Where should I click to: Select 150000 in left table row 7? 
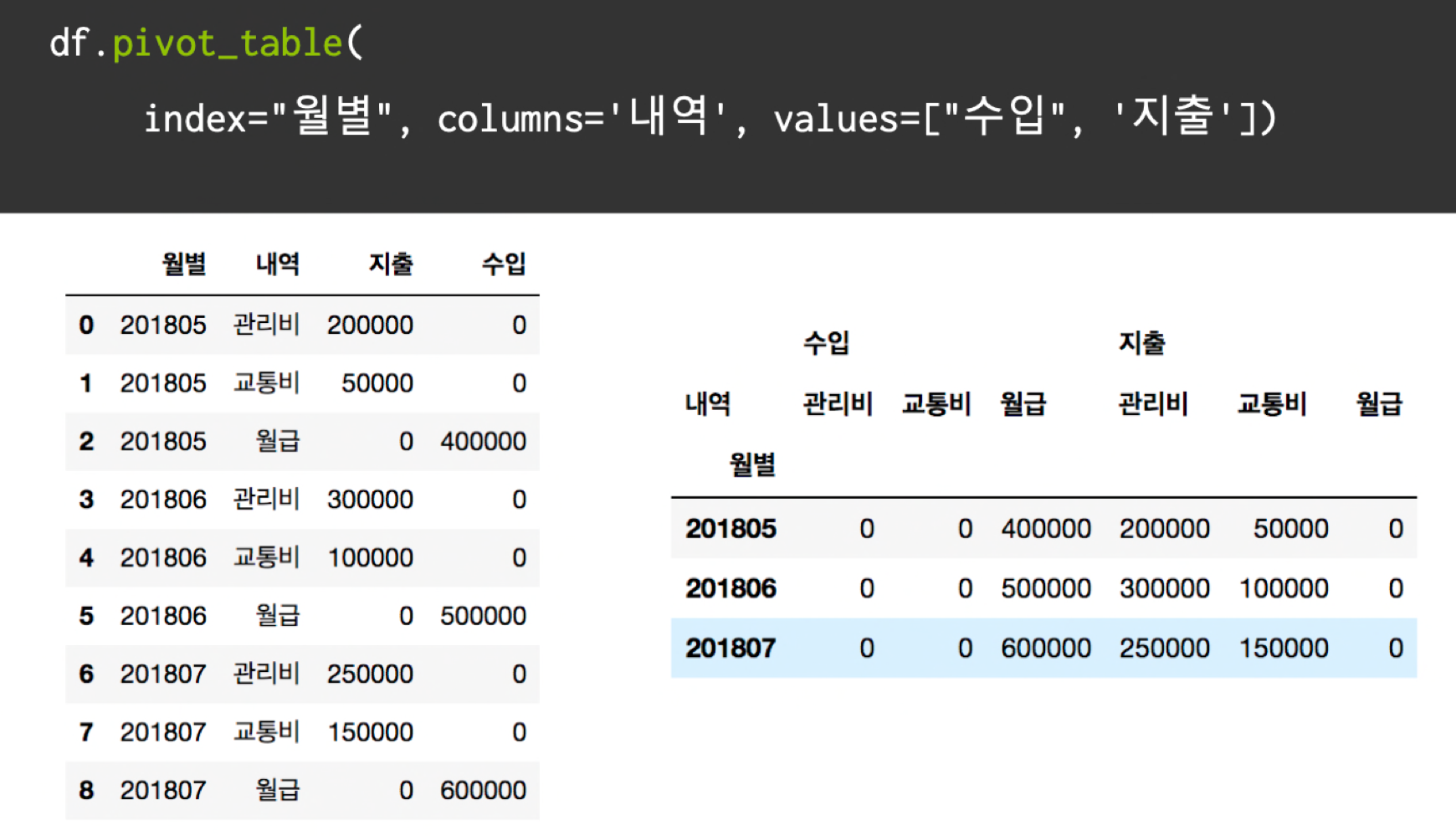click(370, 732)
